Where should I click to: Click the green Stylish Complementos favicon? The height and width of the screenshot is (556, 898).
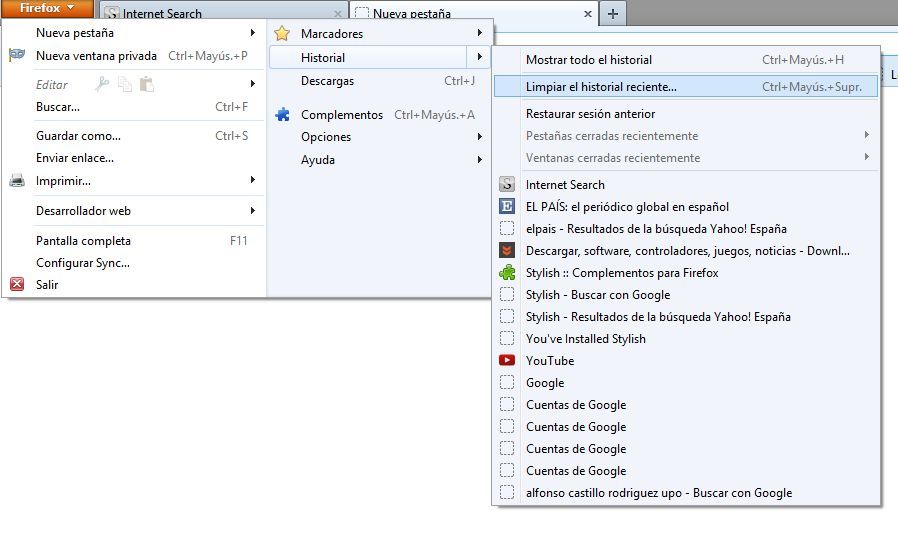pyautogui.click(x=507, y=272)
